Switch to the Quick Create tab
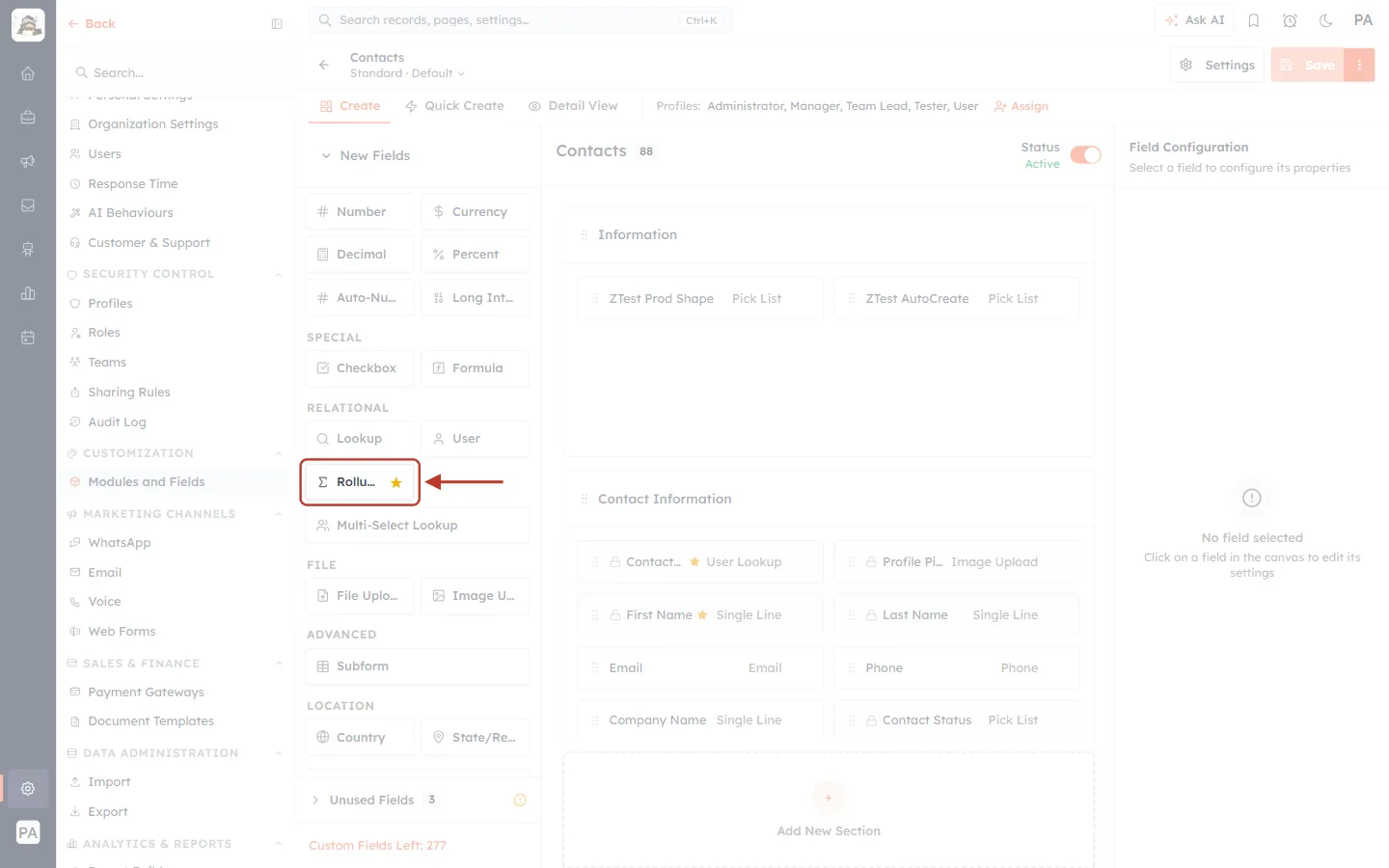Viewport: 1389px width, 868px height. click(x=454, y=106)
